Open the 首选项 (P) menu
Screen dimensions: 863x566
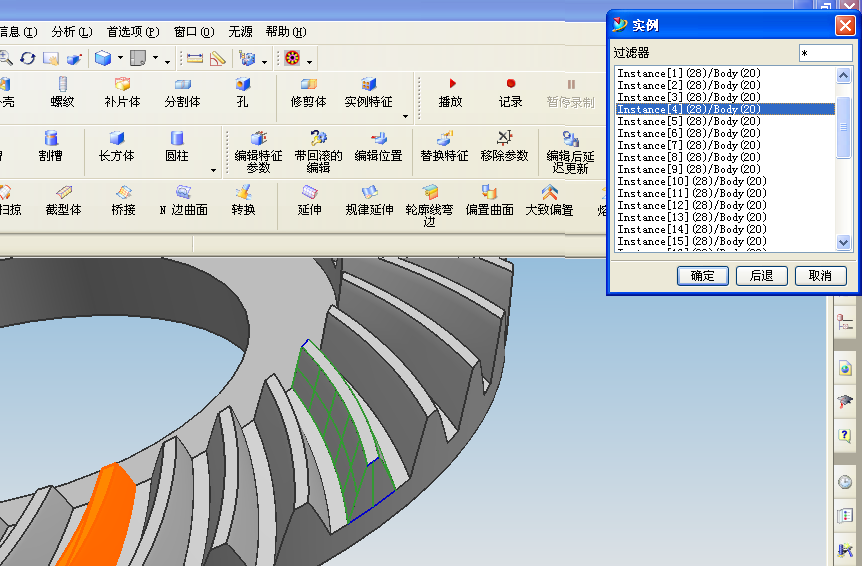coord(133,32)
